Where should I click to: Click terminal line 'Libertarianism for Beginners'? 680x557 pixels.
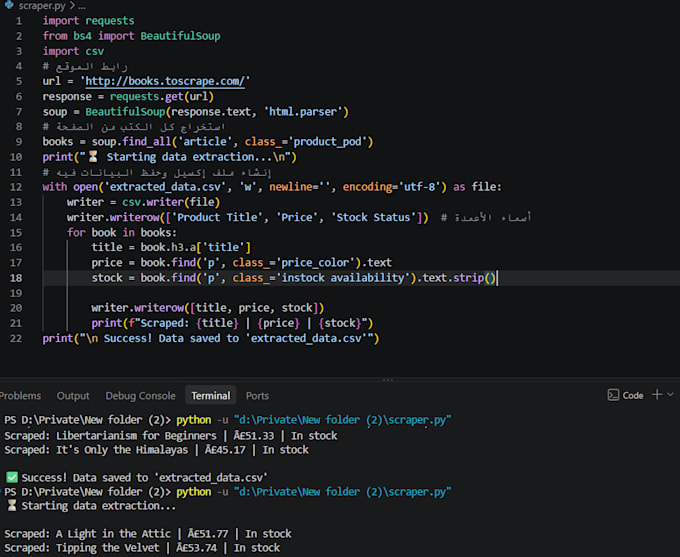(x=171, y=436)
